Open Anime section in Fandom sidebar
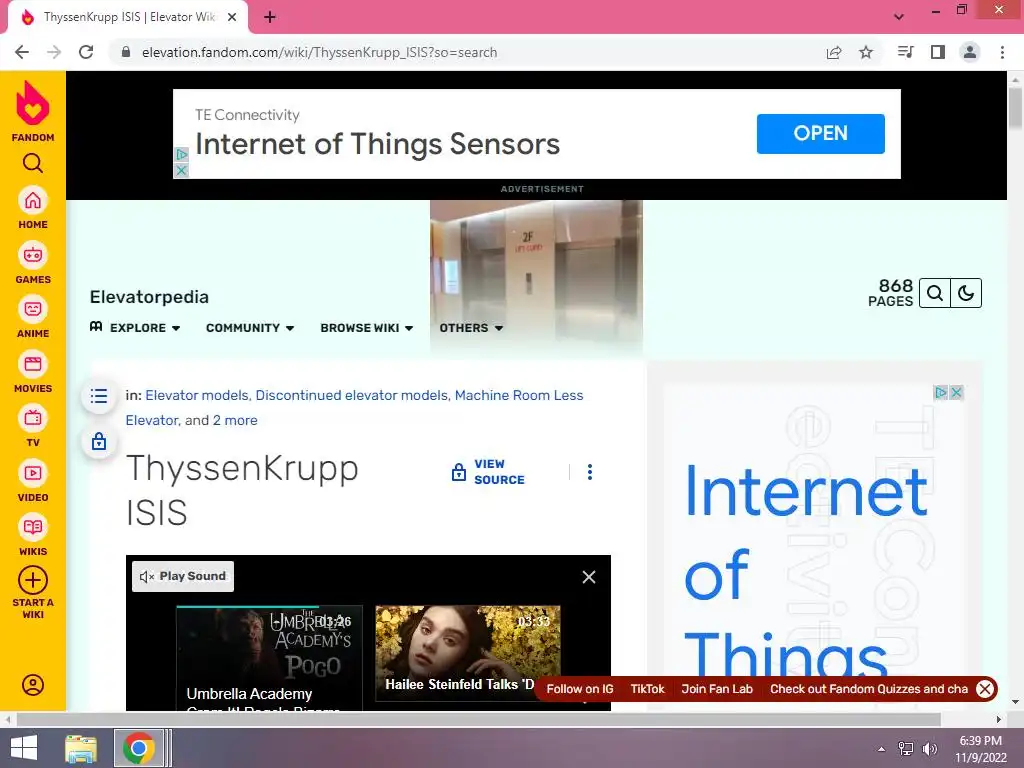 point(33,317)
